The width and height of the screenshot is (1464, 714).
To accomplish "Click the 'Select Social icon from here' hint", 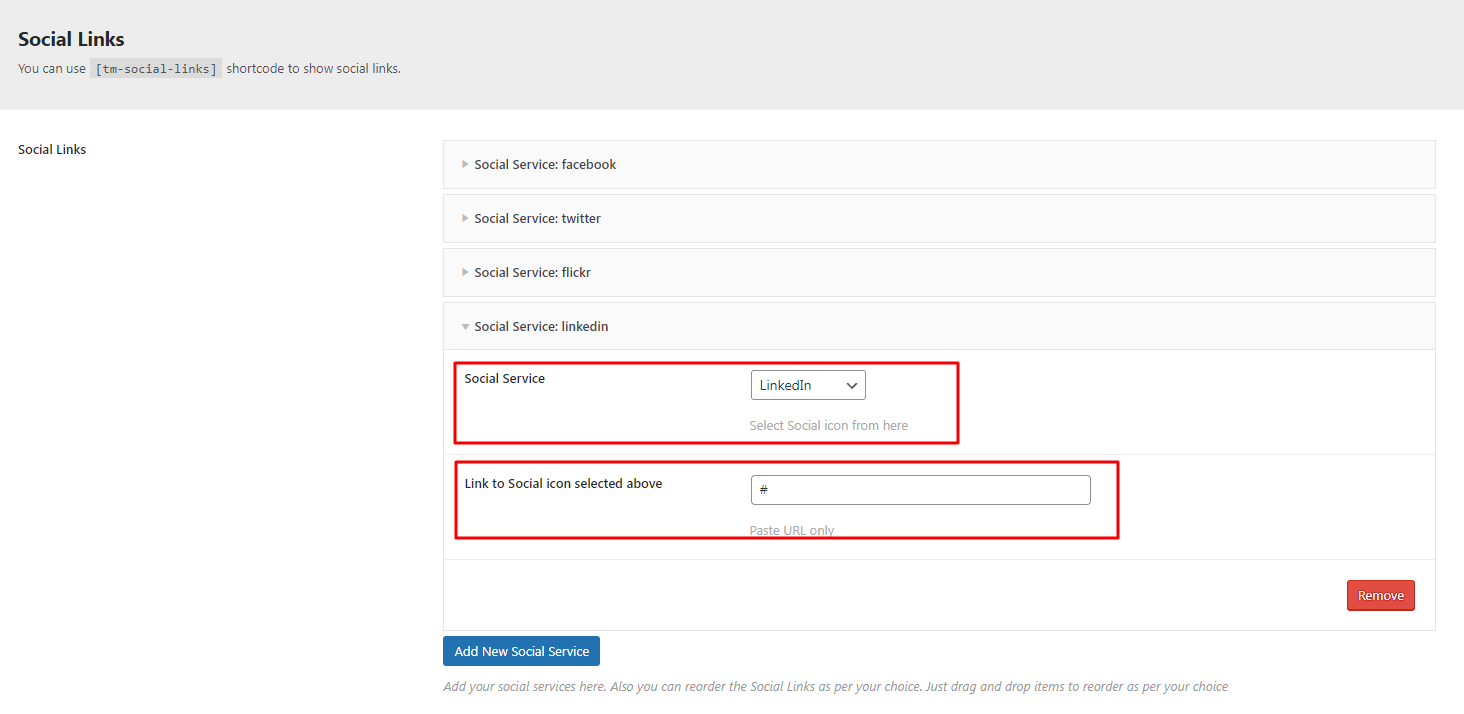I will click(x=828, y=425).
